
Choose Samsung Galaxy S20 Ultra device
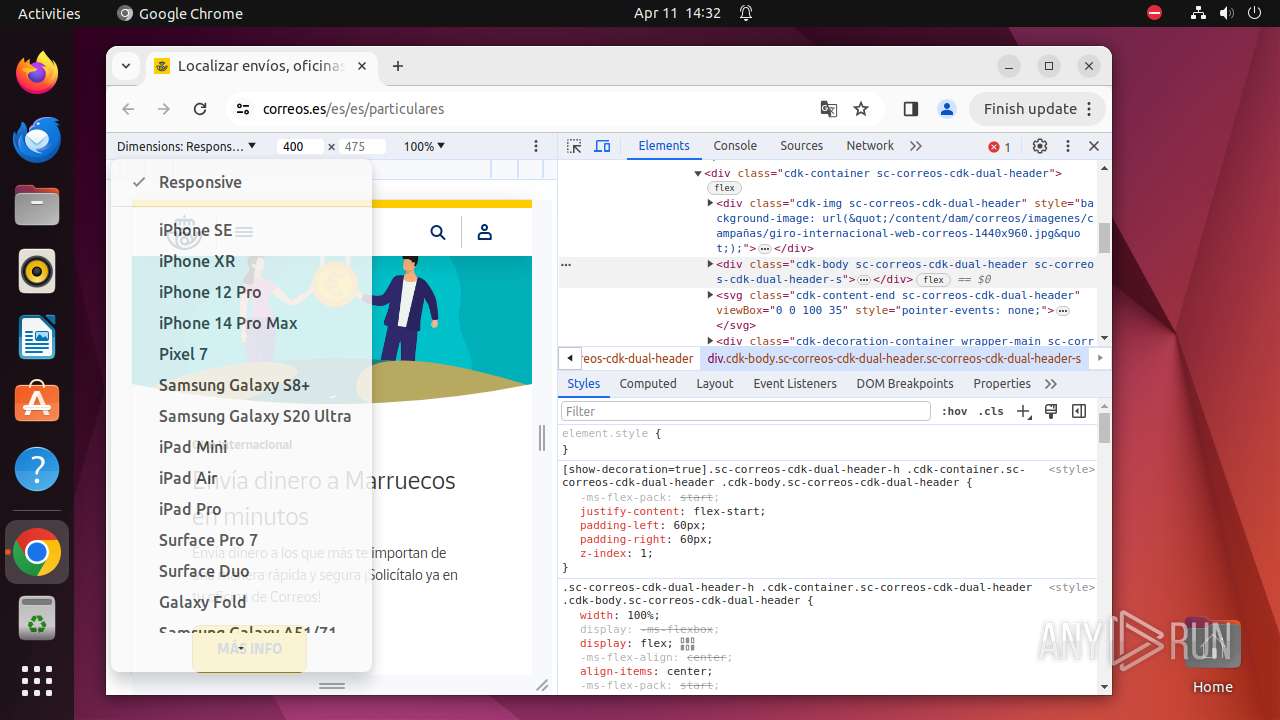point(241,416)
